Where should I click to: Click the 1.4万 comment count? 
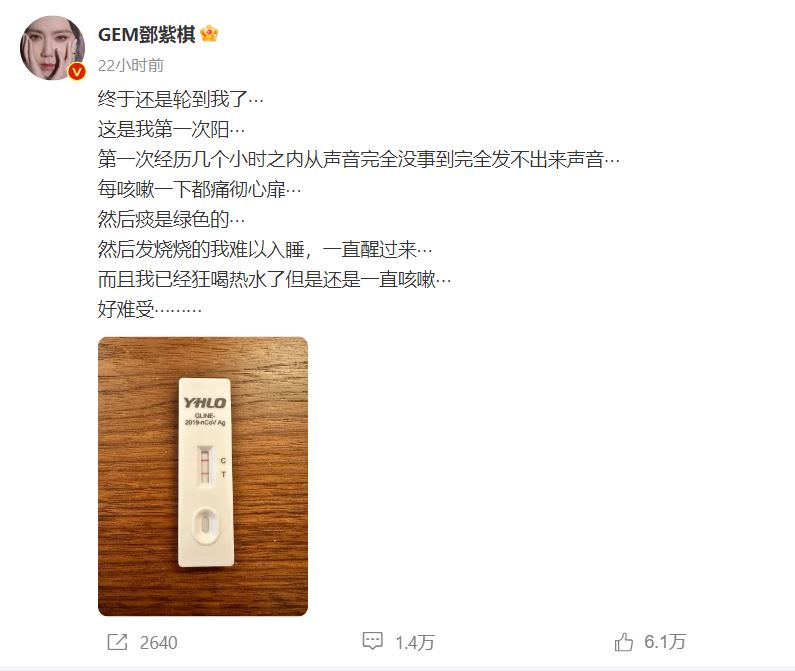415,643
